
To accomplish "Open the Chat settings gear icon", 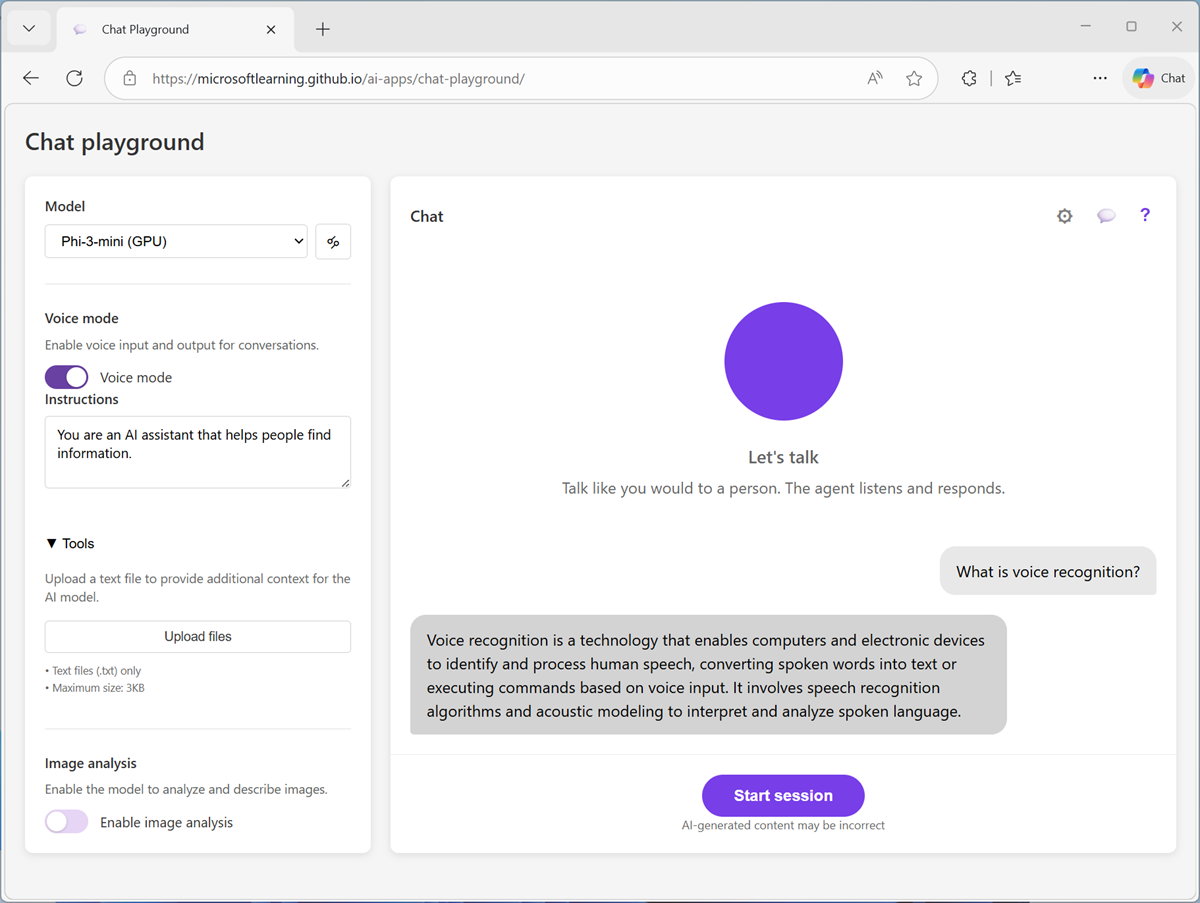I will coord(1064,215).
